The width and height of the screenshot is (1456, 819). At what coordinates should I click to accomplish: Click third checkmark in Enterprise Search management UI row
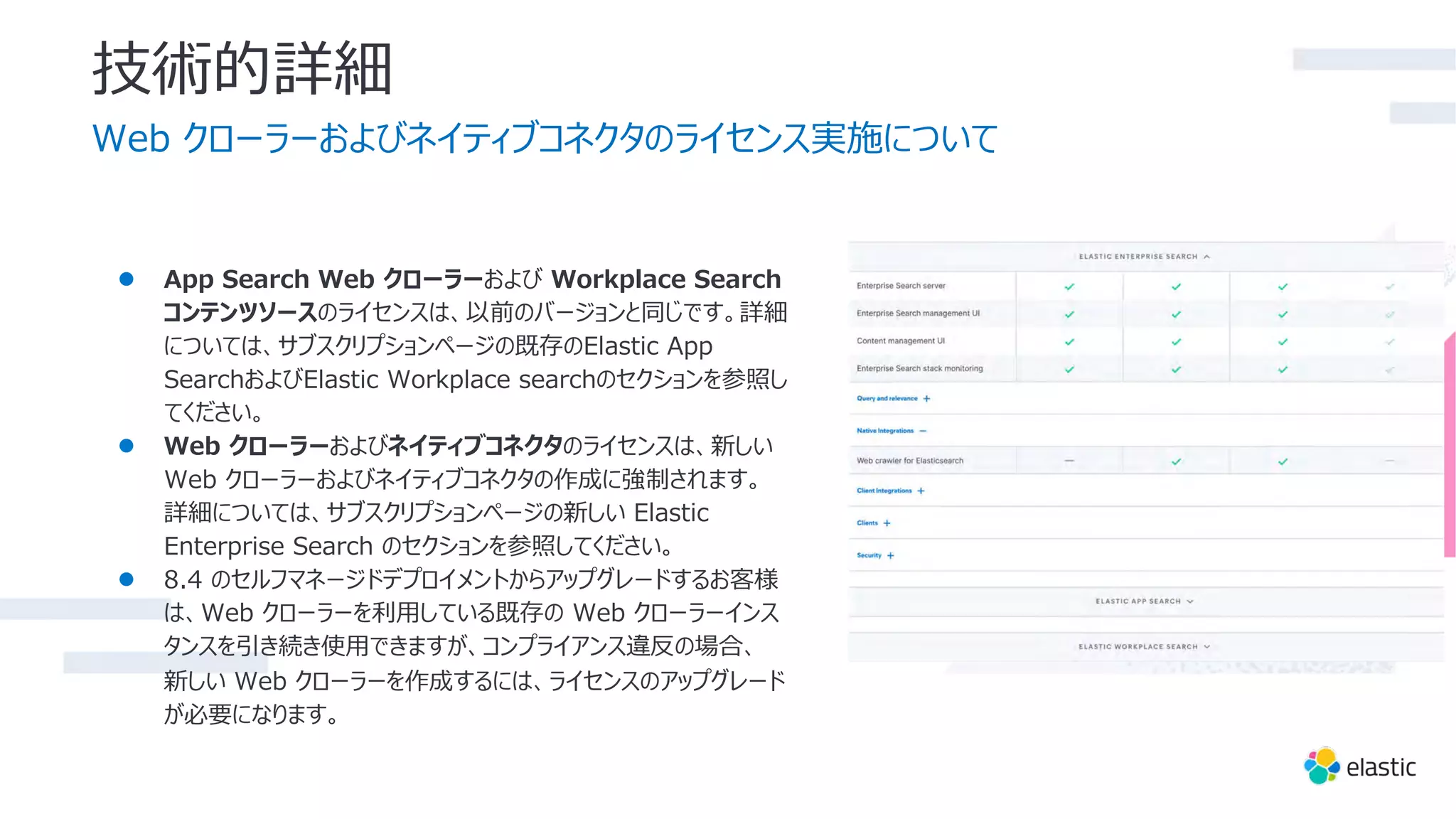click(1283, 314)
